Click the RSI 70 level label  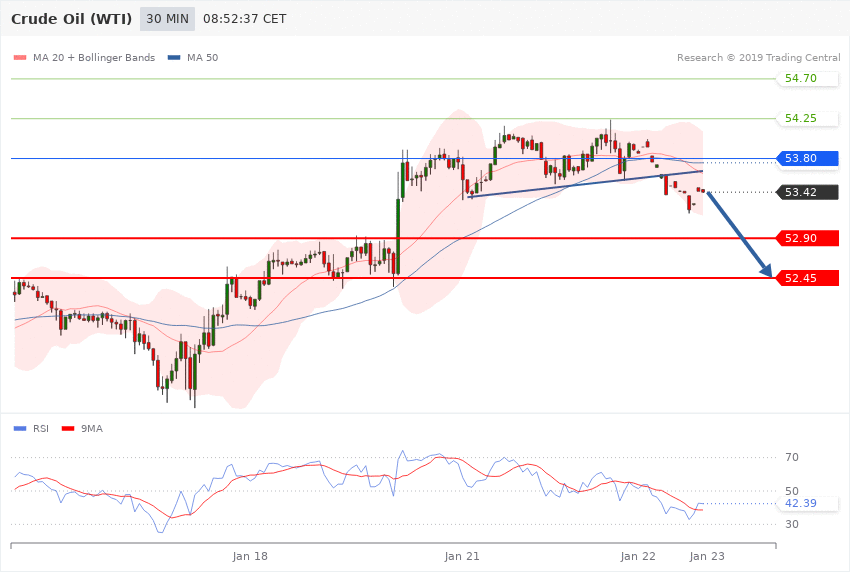coord(791,458)
